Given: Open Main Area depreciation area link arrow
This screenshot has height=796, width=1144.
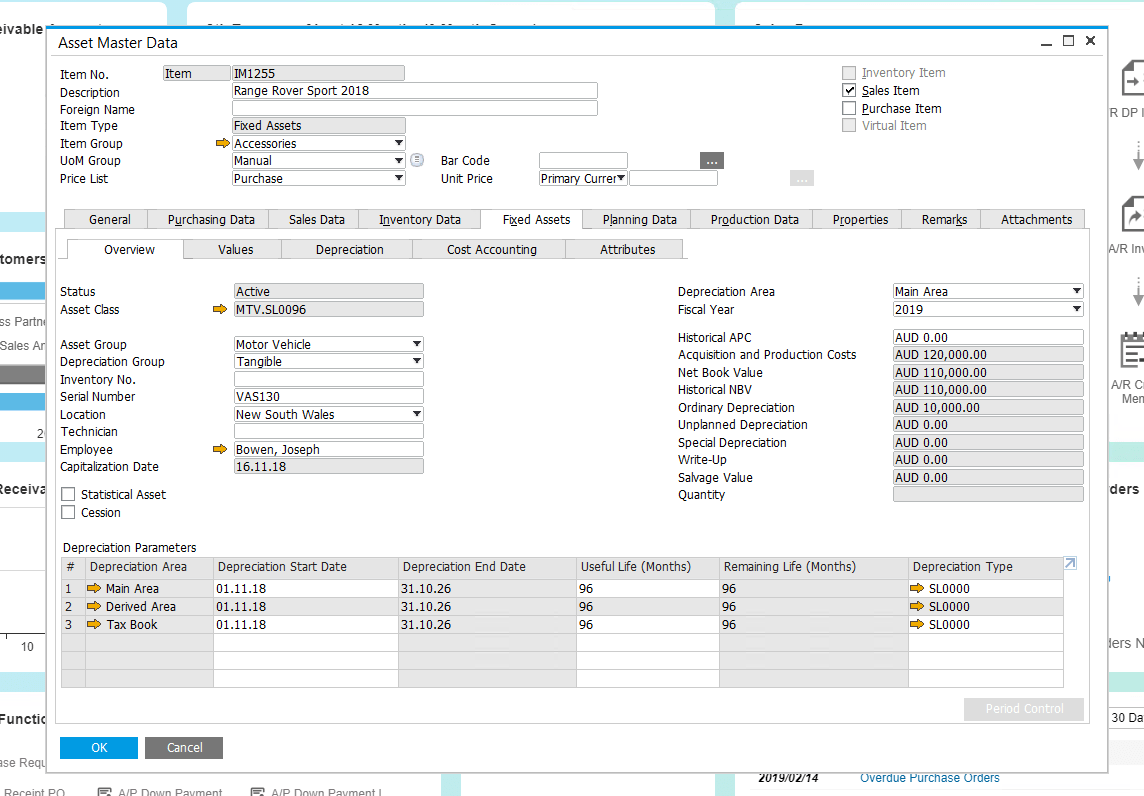Looking at the screenshot, I should coord(94,588).
